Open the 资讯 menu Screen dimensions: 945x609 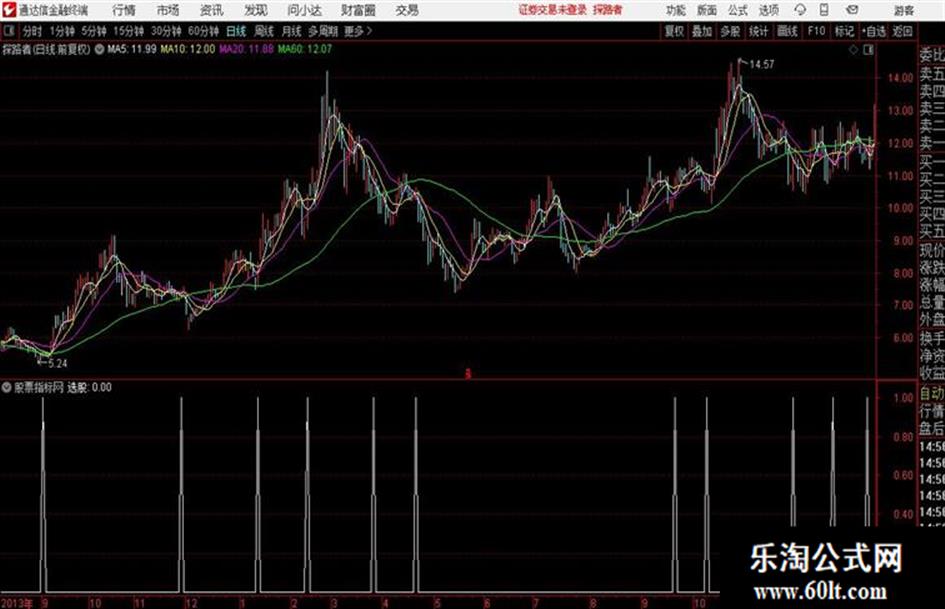pyautogui.click(x=212, y=10)
